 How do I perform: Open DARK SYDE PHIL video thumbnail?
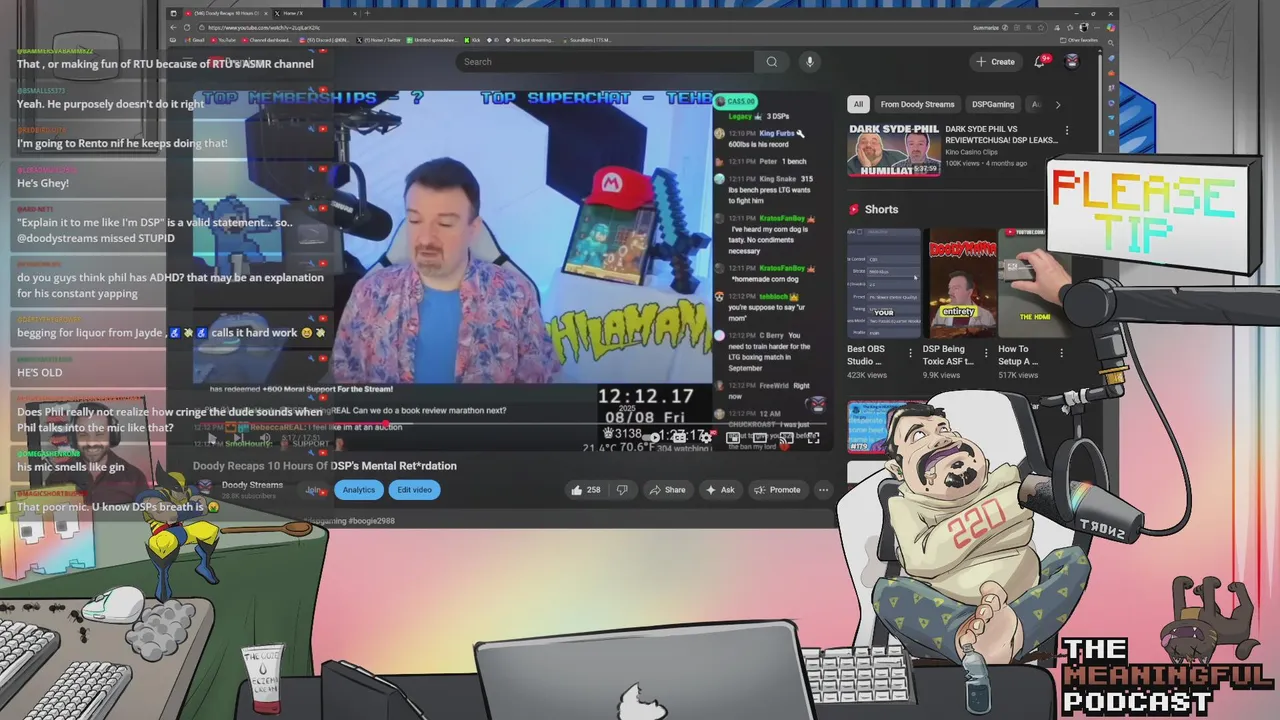893,149
